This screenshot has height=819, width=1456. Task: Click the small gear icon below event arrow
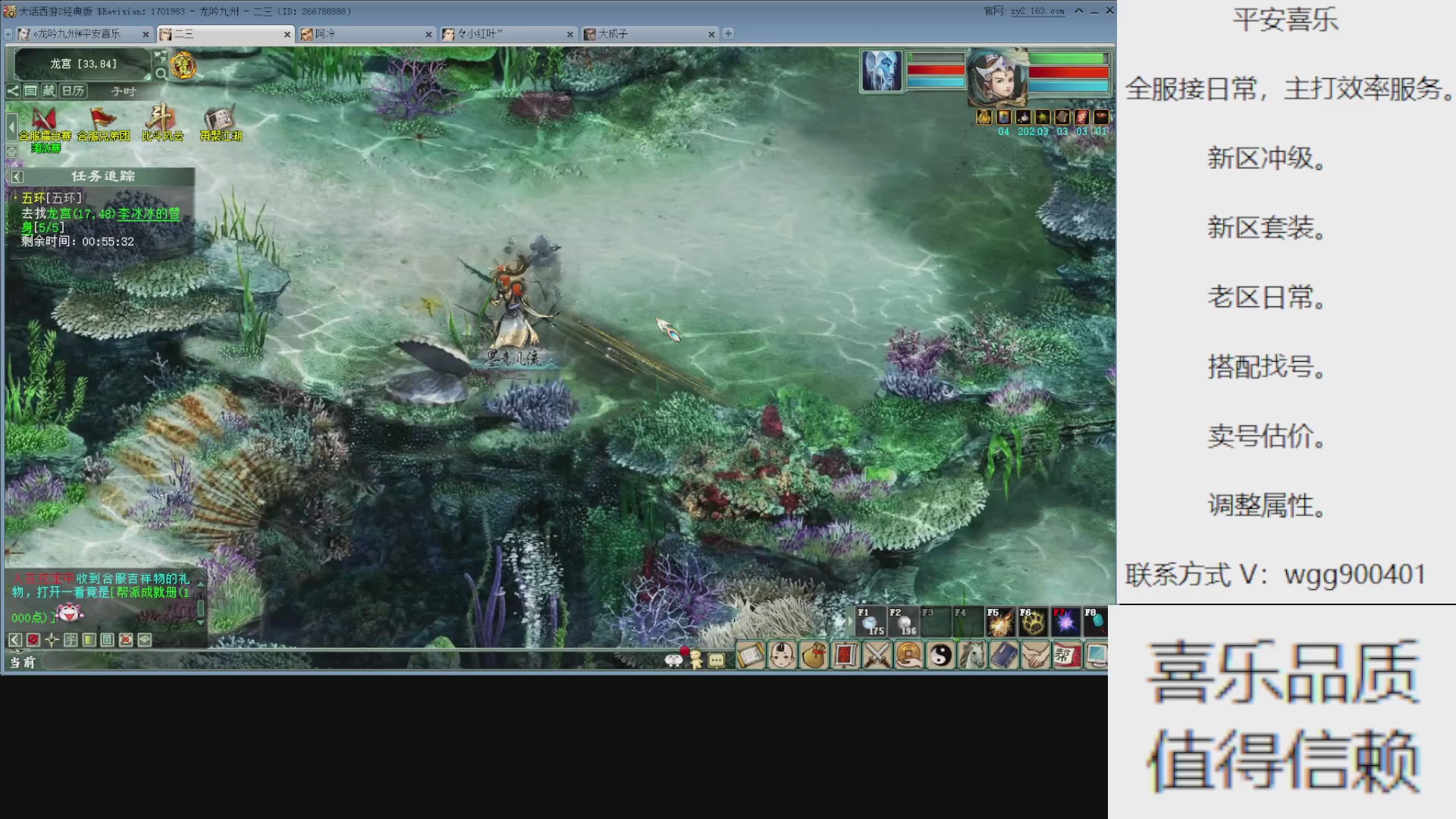pos(11,152)
